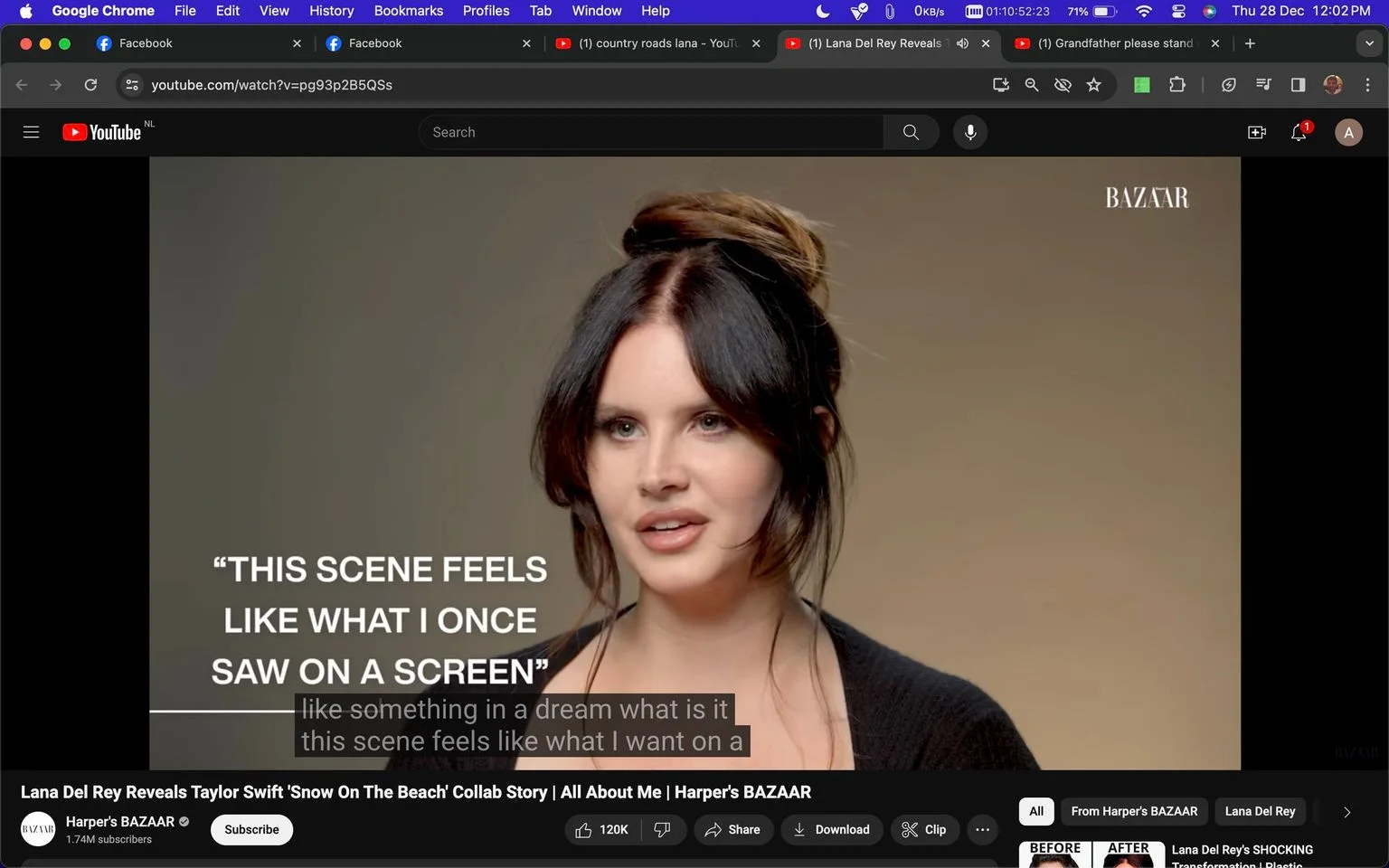The width and height of the screenshot is (1389, 868).
Task: Reload the page
Action: coord(90,85)
